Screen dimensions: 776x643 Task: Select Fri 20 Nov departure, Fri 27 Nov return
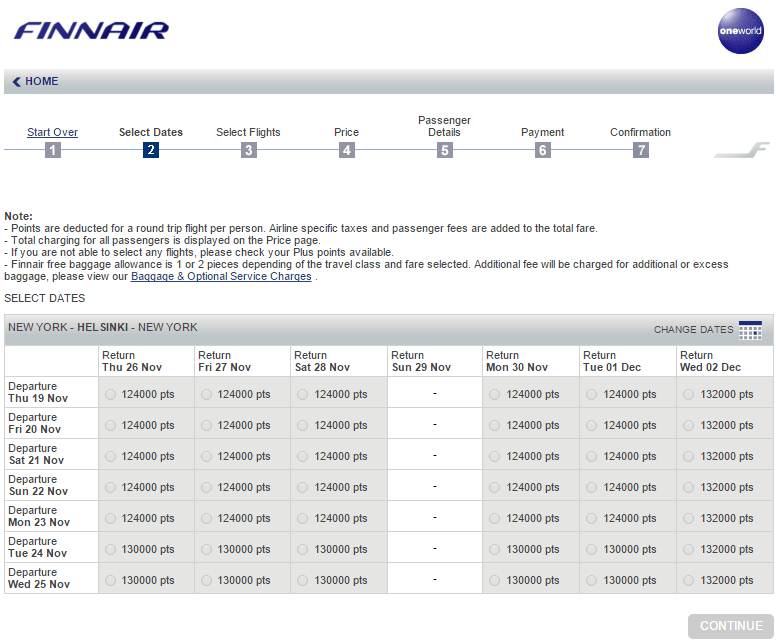[206, 426]
